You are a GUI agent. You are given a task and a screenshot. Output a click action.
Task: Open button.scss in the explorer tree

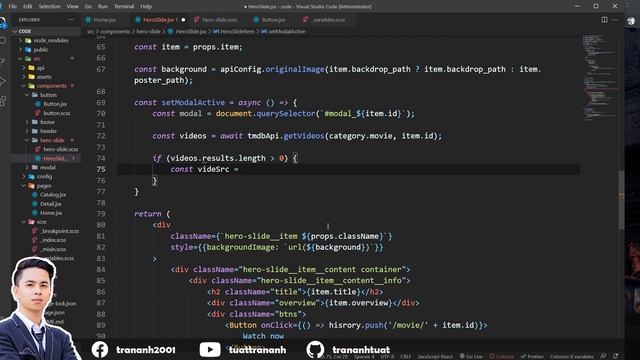pyautogui.click(x=46, y=113)
